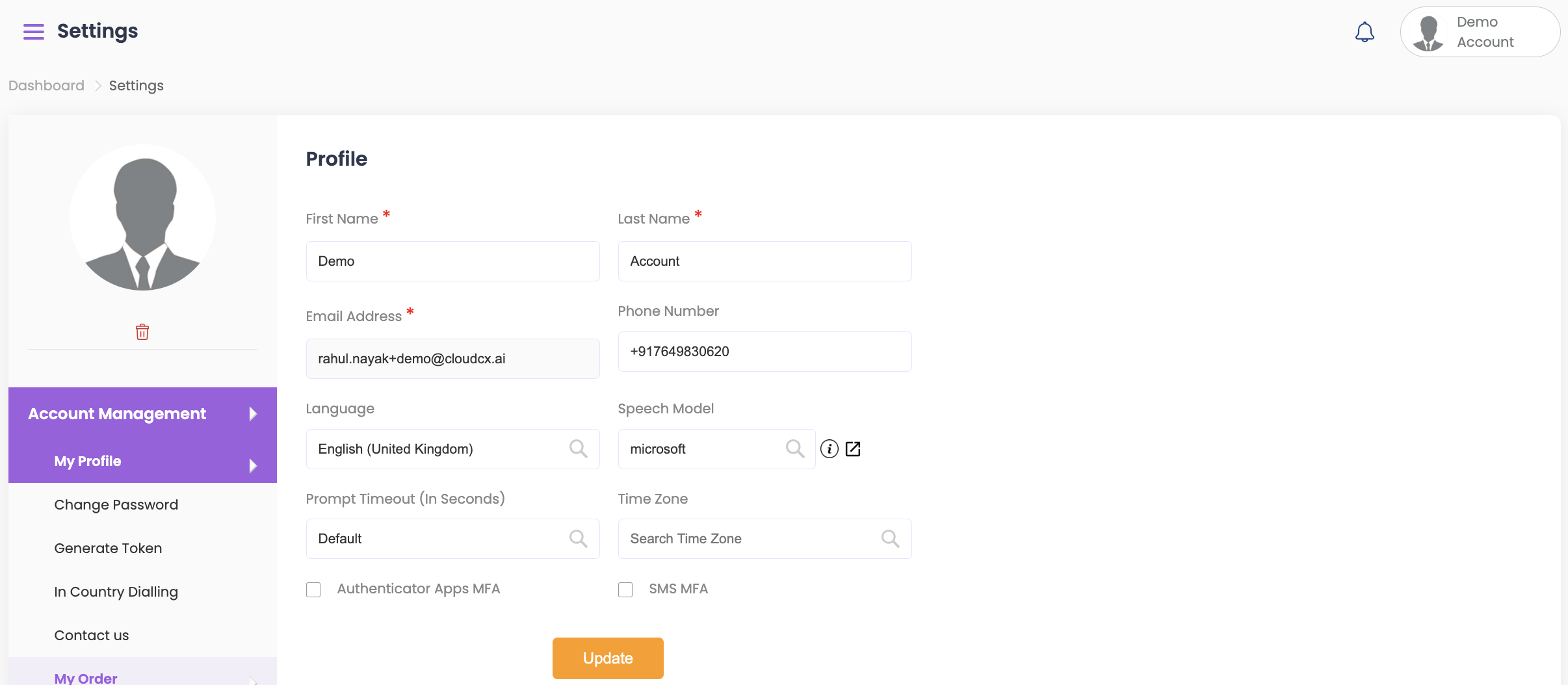The image size is (1568, 685).
Task: Click the orange Update button
Action: 608,658
